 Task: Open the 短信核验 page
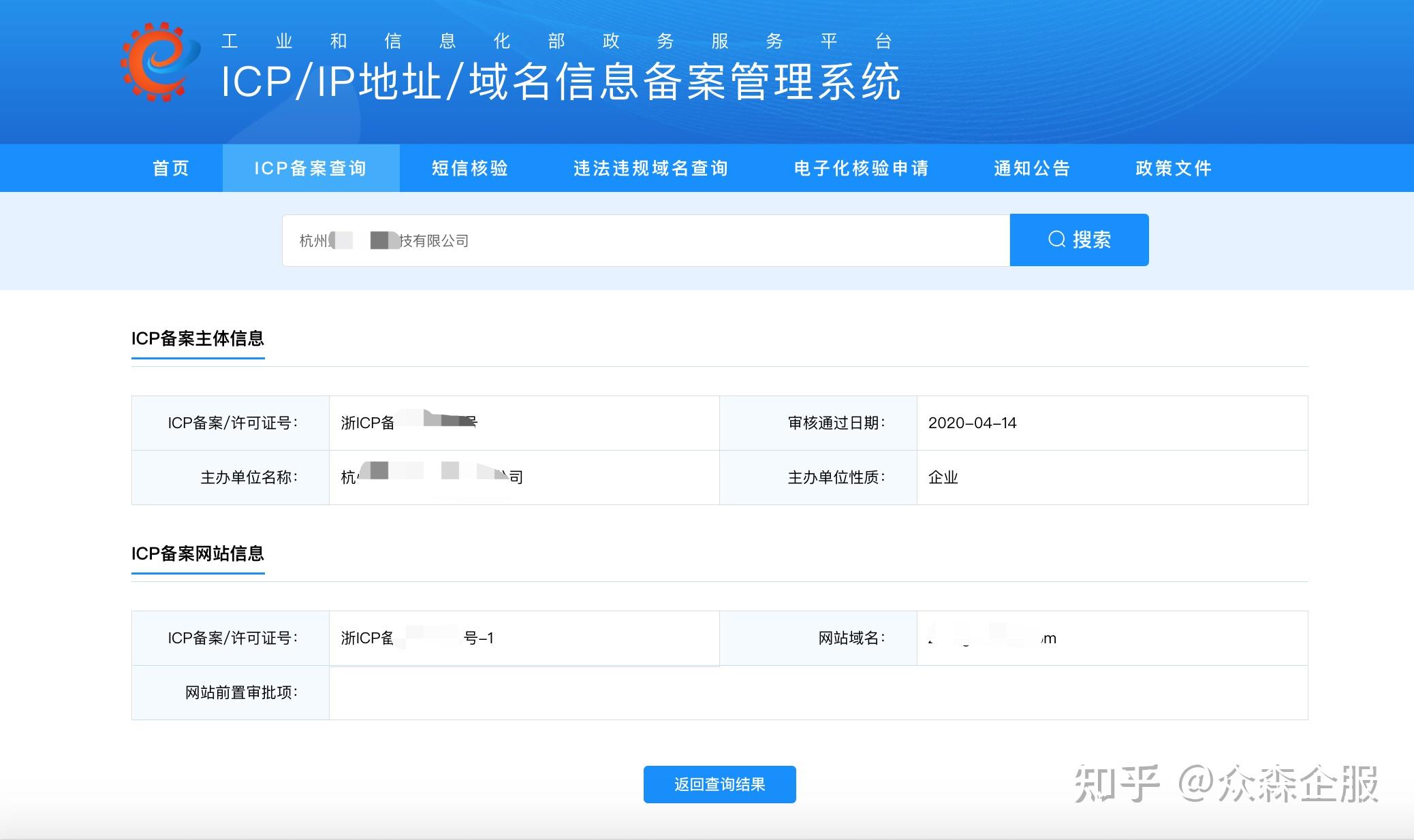(x=469, y=168)
